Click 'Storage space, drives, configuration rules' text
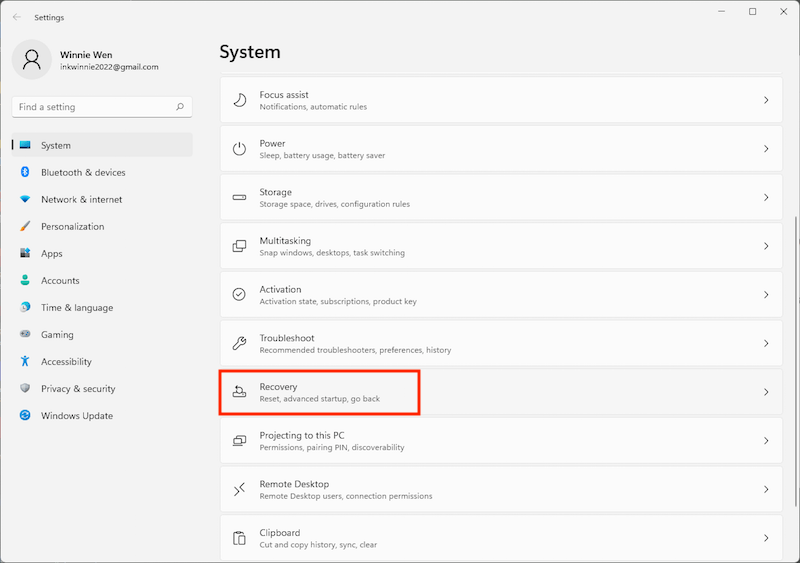This screenshot has width=800, height=563. point(334,204)
